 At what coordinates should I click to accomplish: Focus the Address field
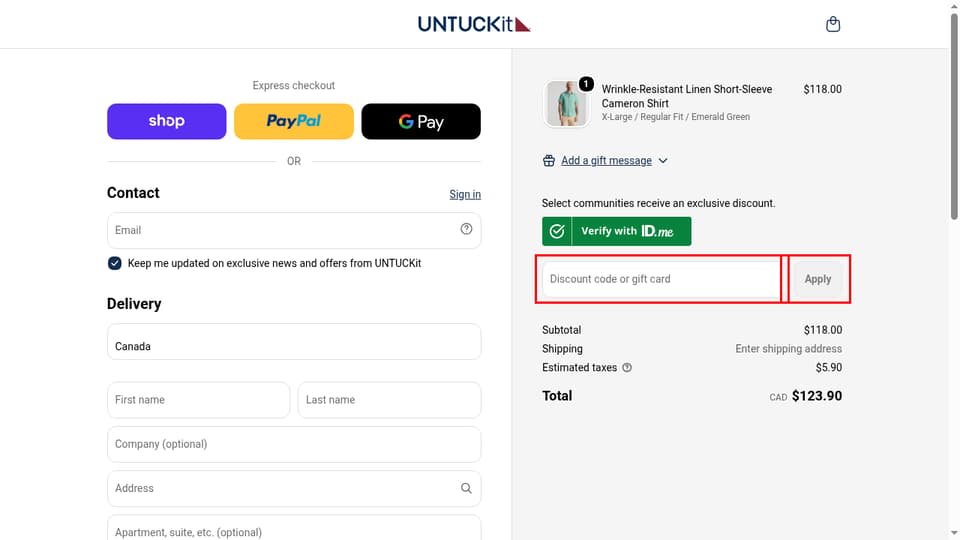(x=294, y=488)
